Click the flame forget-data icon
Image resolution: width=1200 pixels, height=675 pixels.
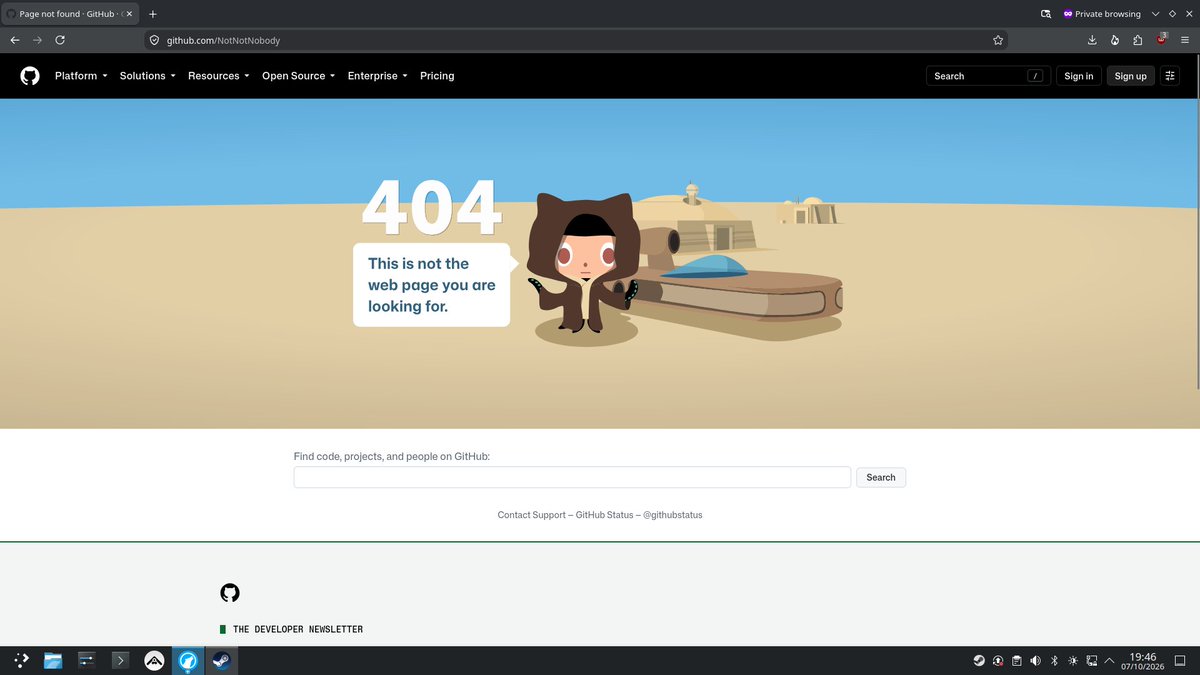click(1115, 40)
